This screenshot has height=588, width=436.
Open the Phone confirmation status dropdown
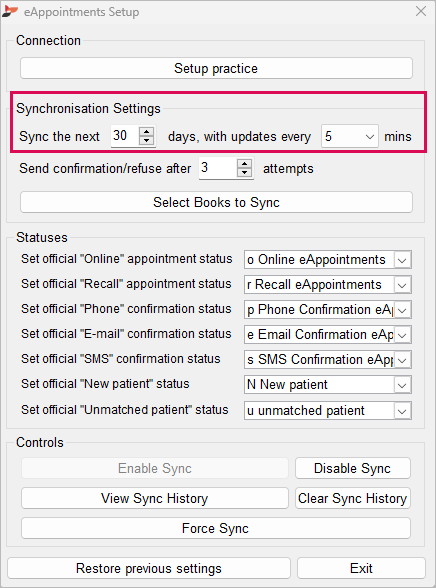tap(402, 310)
